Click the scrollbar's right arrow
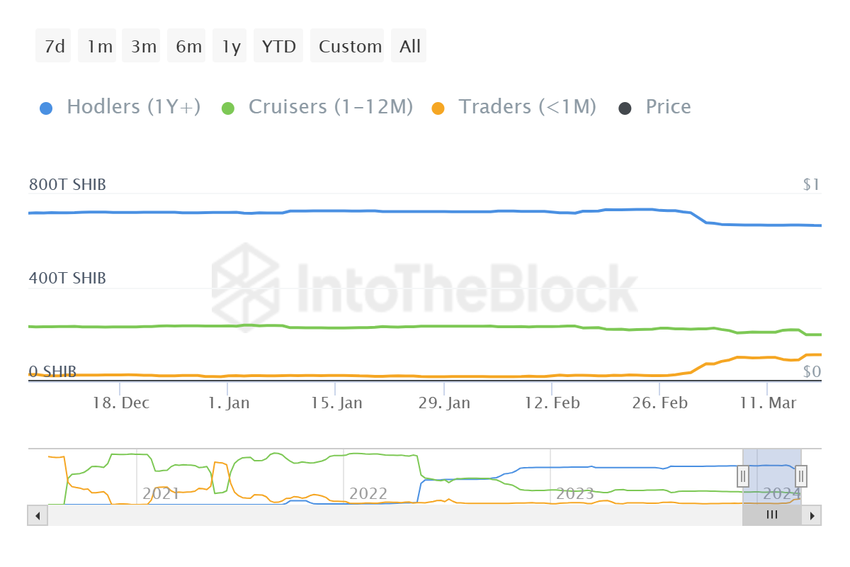 coord(812,516)
